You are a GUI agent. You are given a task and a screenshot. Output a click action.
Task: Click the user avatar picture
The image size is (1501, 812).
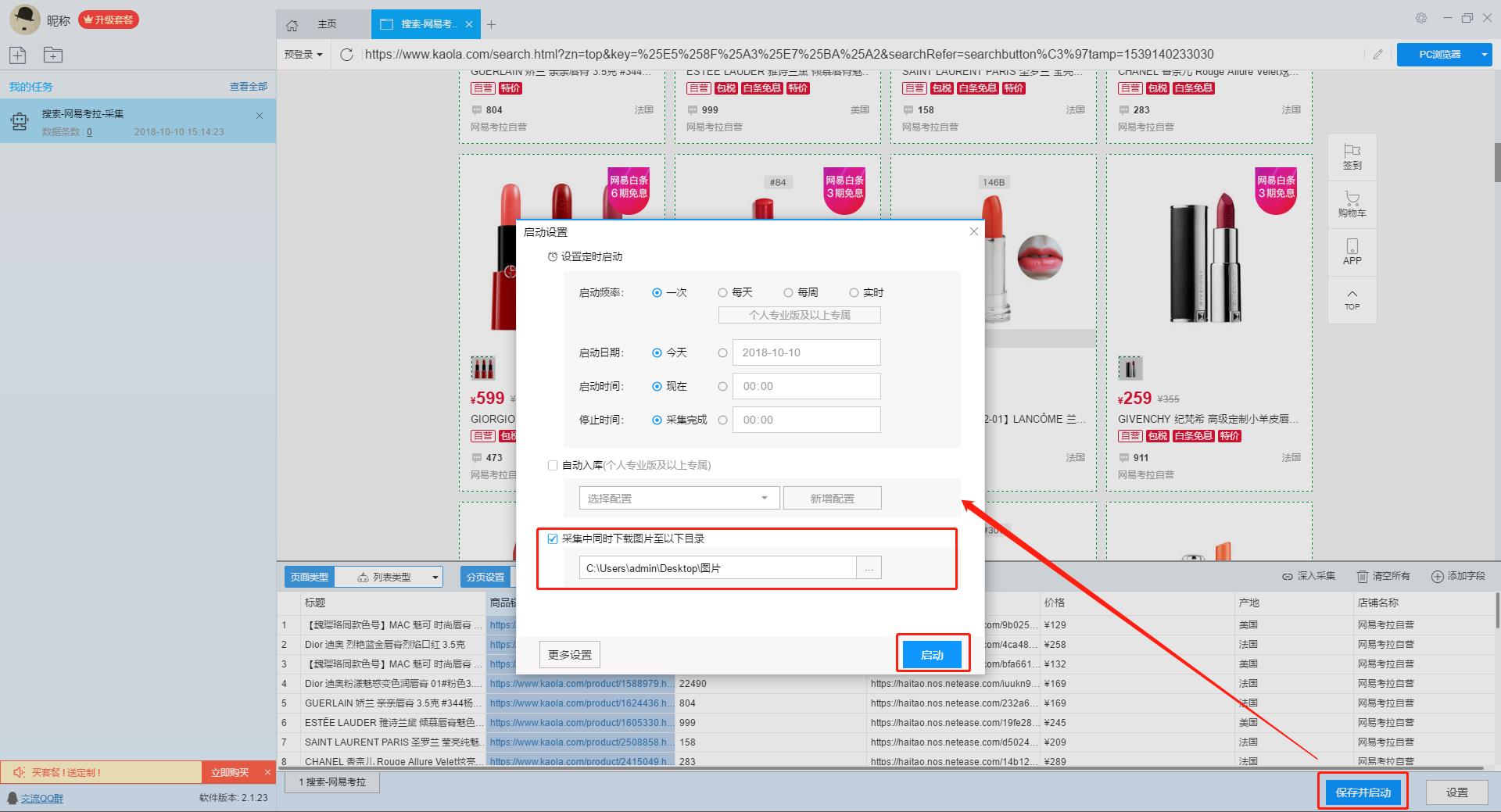[x=24, y=20]
